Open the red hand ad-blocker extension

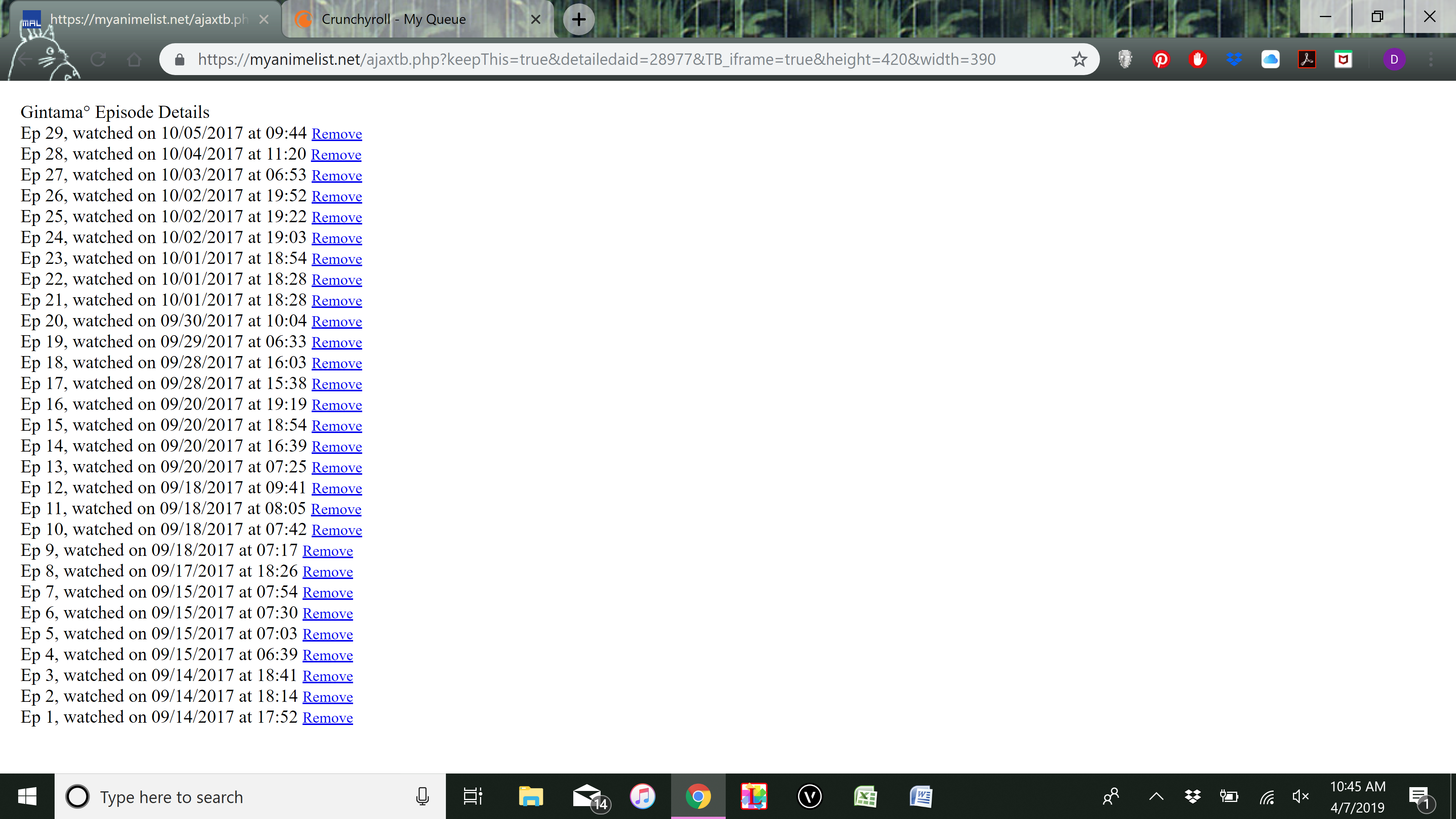tap(1197, 60)
